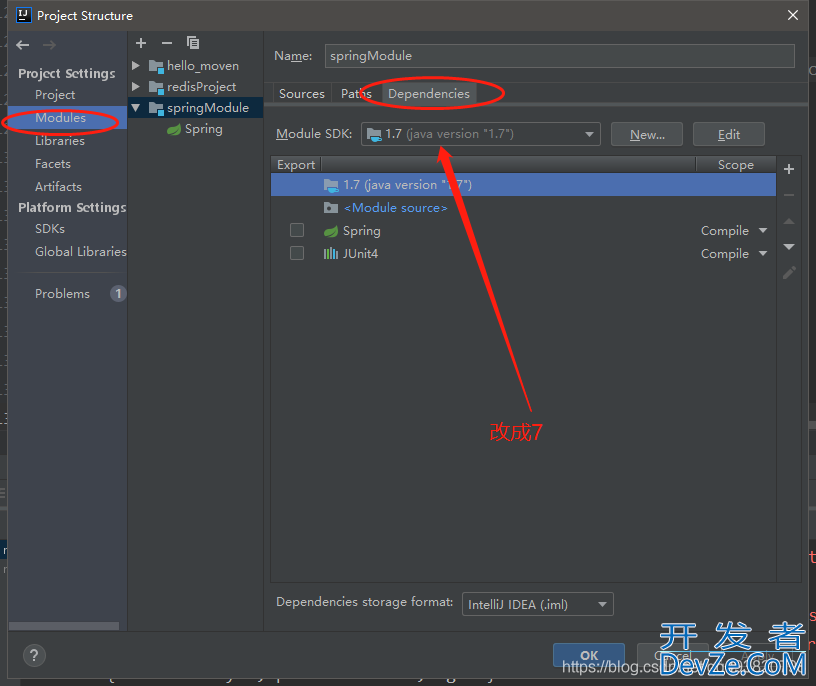Open scope dropdown for JUnit4
The image size is (816, 686).
point(763,253)
